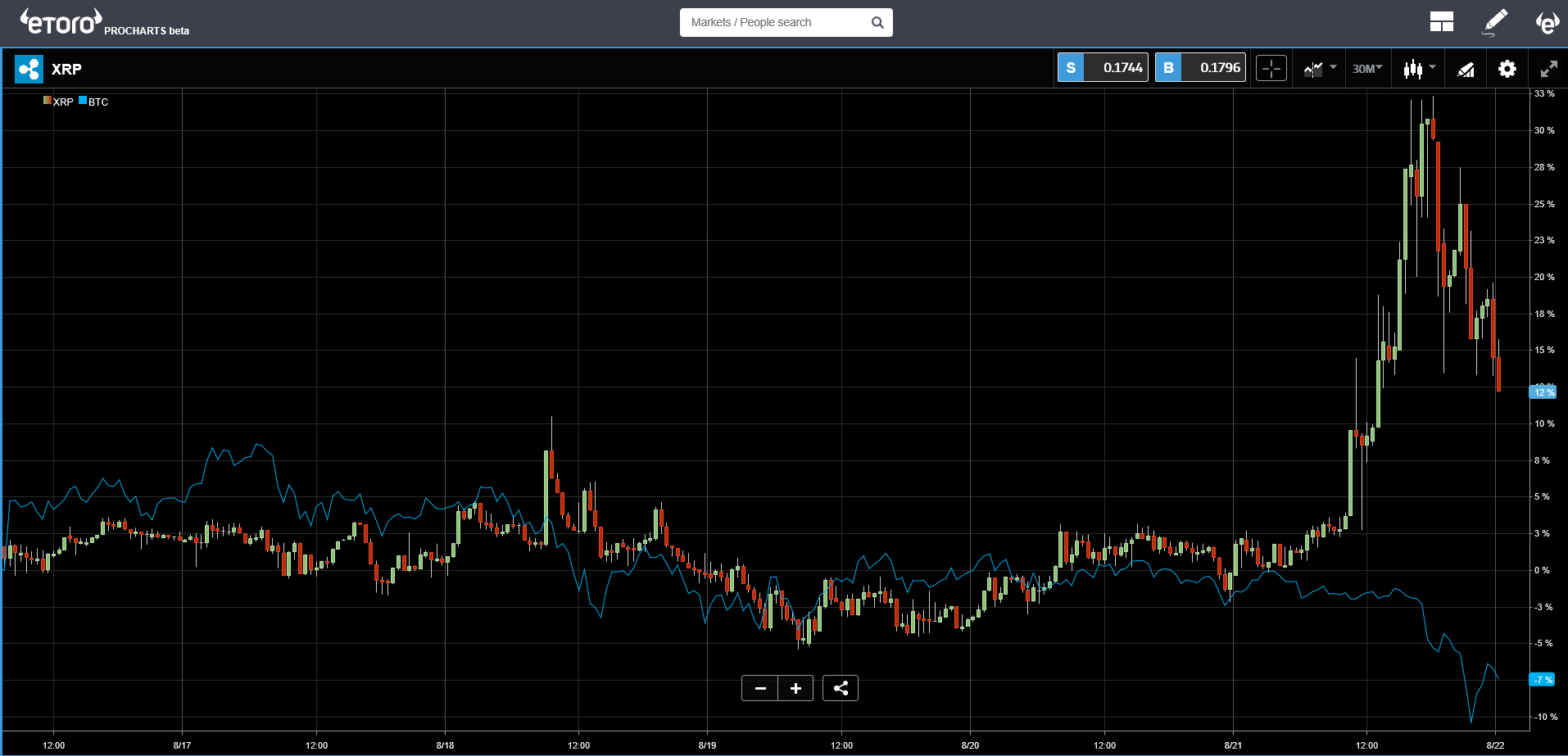Click the BTC legend color swatch
The height and width of the screenshot is (756, 1568).
click(83, 101)
